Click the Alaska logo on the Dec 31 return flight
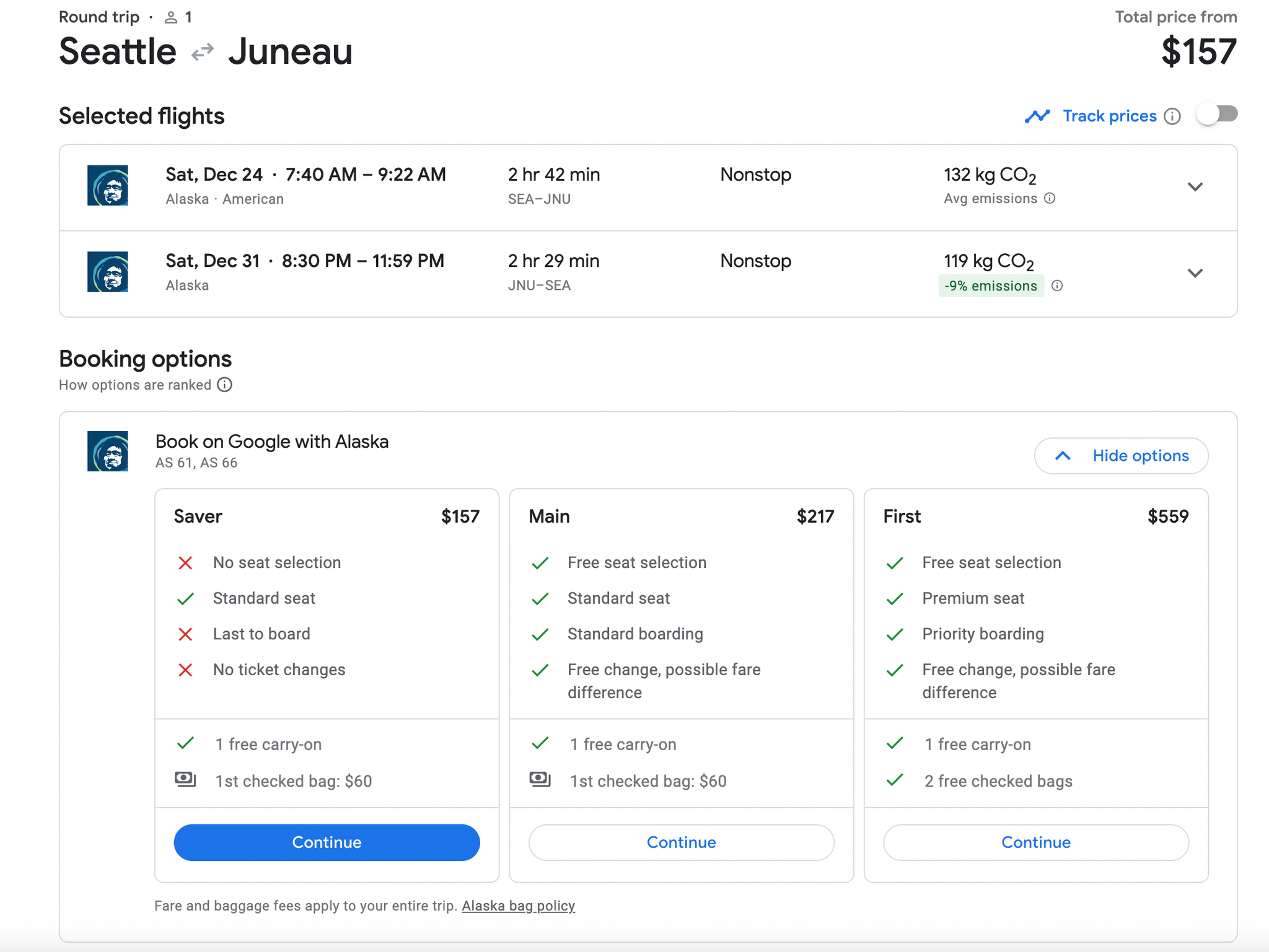The height and width of the screenshot is (952, 1269). pos(108,272)
